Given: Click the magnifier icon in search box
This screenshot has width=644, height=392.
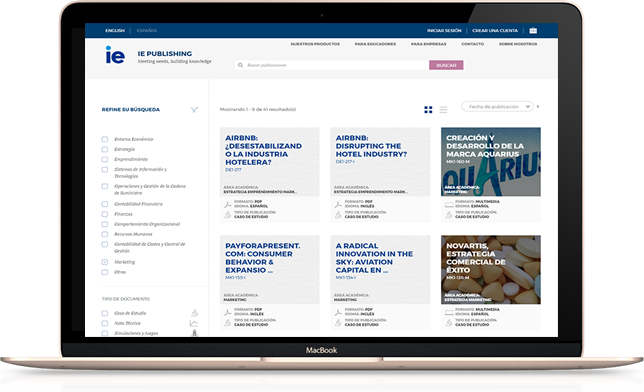Looking at the screenshot, I should click(241, 65).
